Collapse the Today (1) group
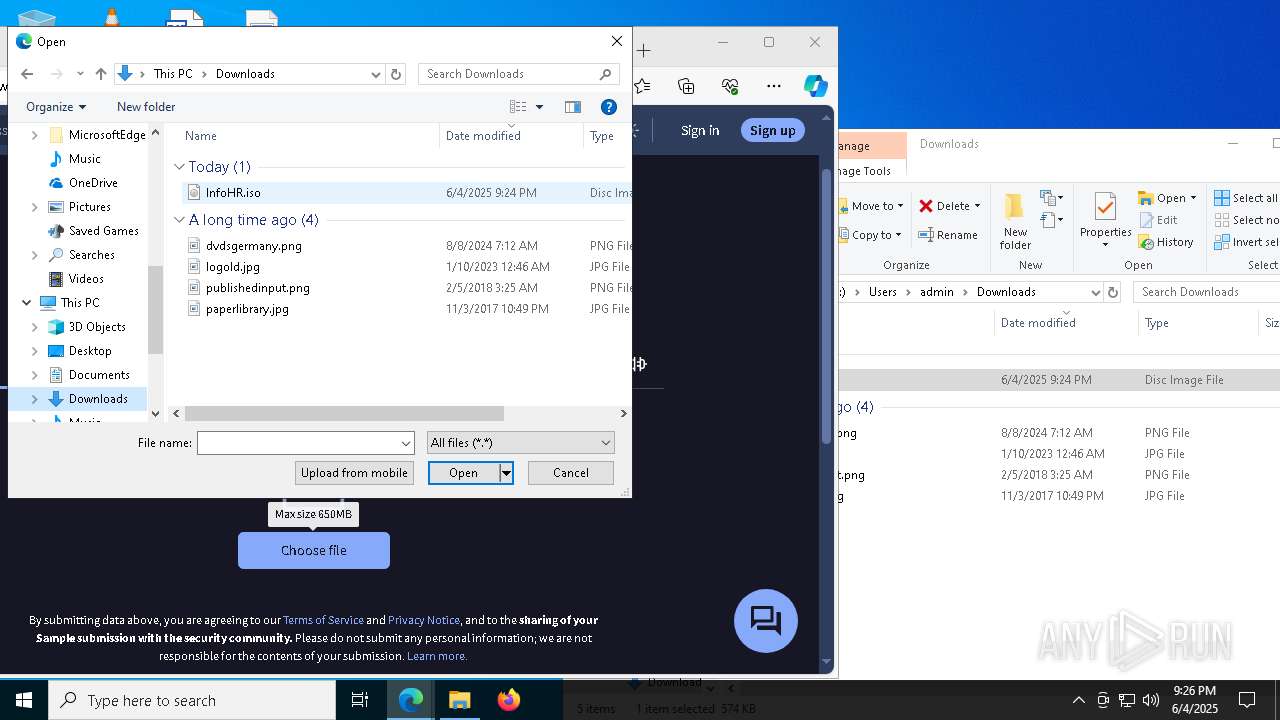 pos(179,167)
